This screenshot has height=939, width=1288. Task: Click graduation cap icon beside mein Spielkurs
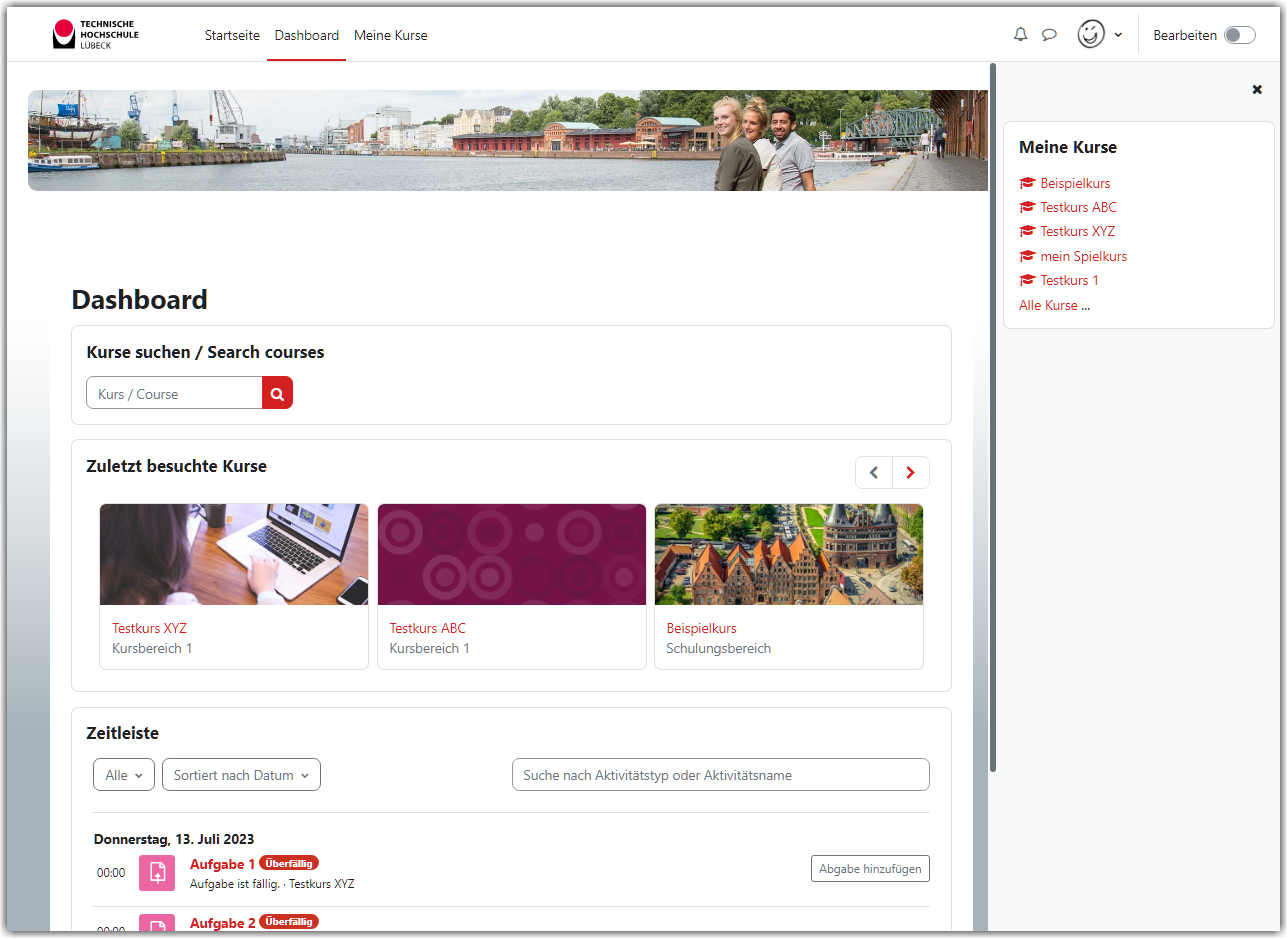click(x=1027, y=256)
